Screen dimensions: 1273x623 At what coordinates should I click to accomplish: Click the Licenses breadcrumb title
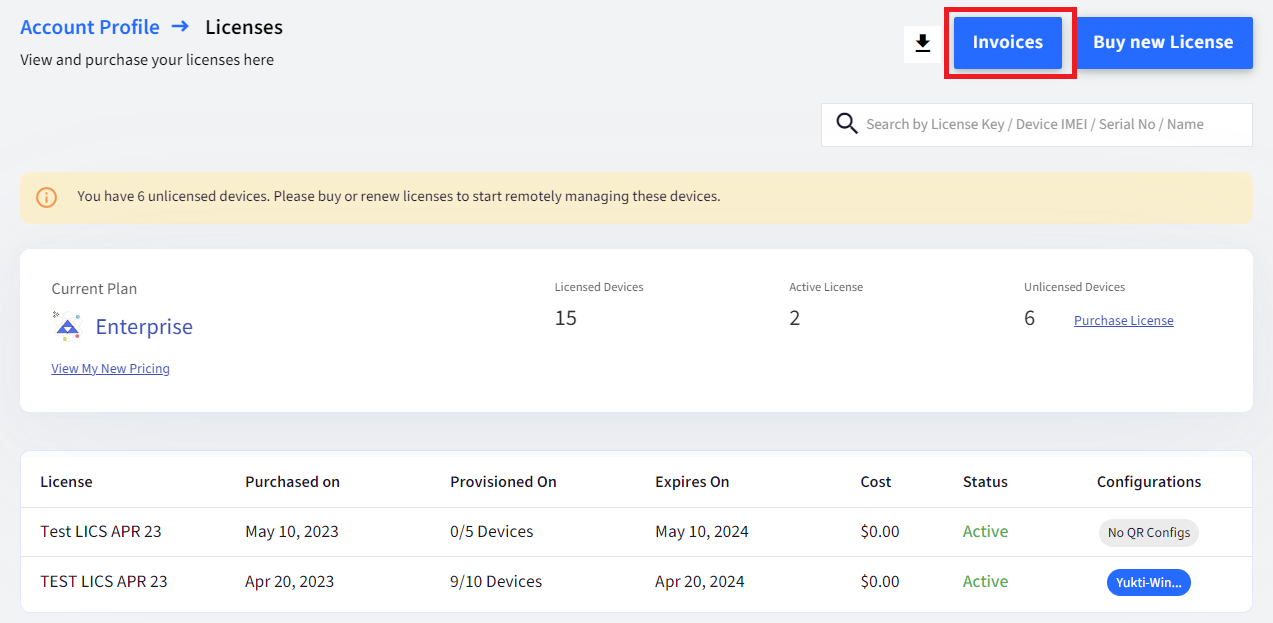[244, 27]
